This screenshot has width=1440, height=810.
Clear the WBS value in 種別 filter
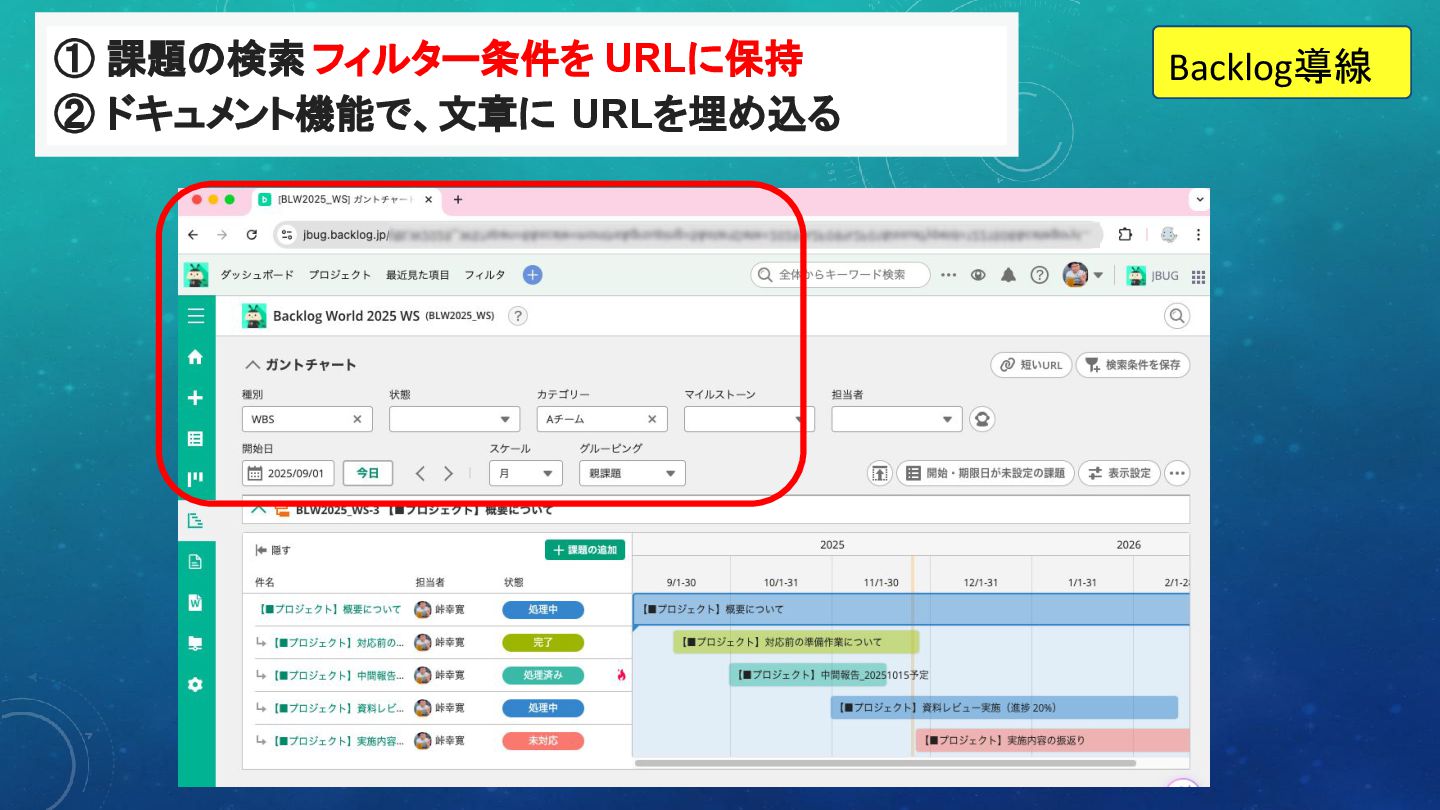pyautogui.click(x=357, y=419)
